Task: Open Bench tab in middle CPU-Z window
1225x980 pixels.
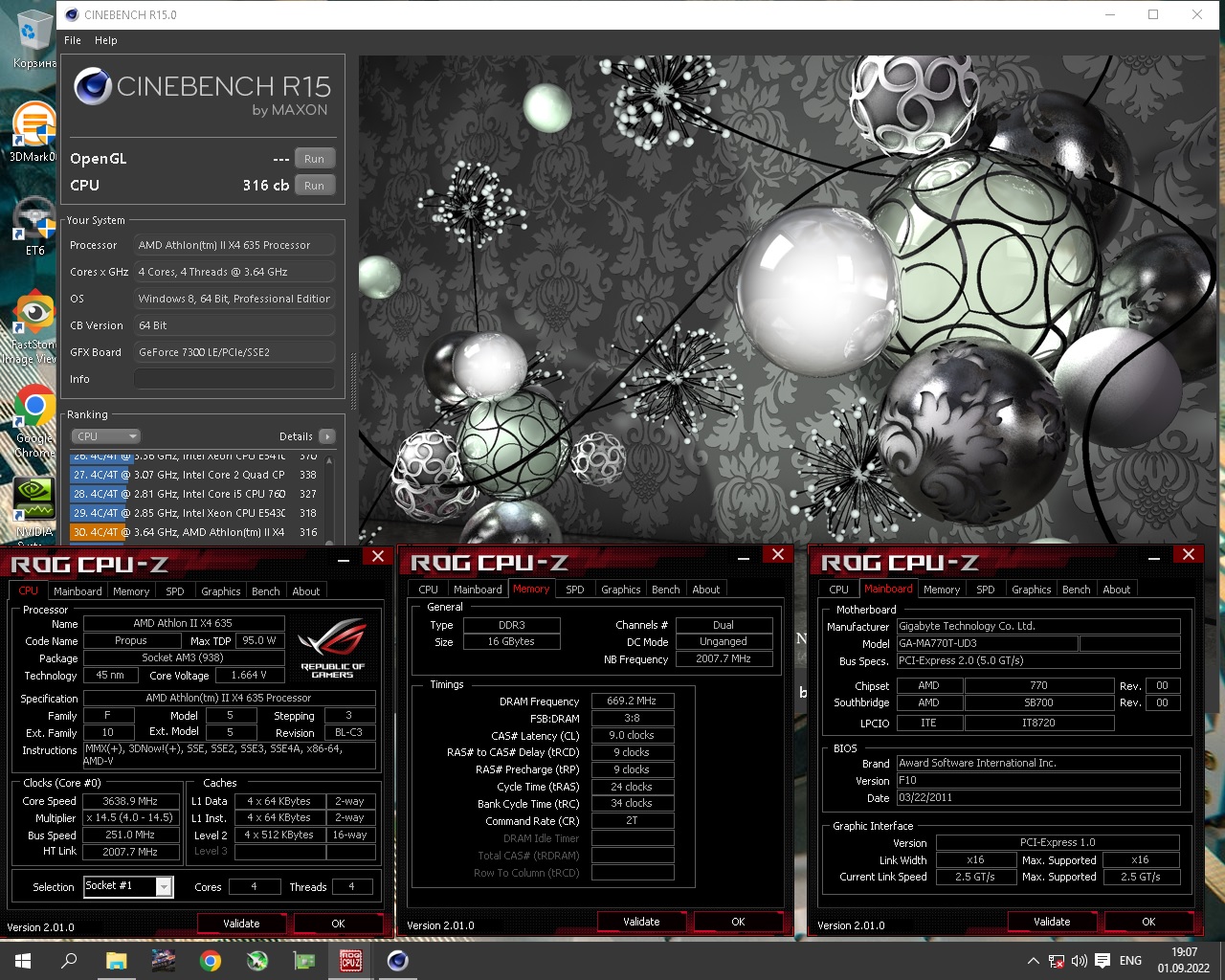Action: pyautogui.click(x=666, y=590)
